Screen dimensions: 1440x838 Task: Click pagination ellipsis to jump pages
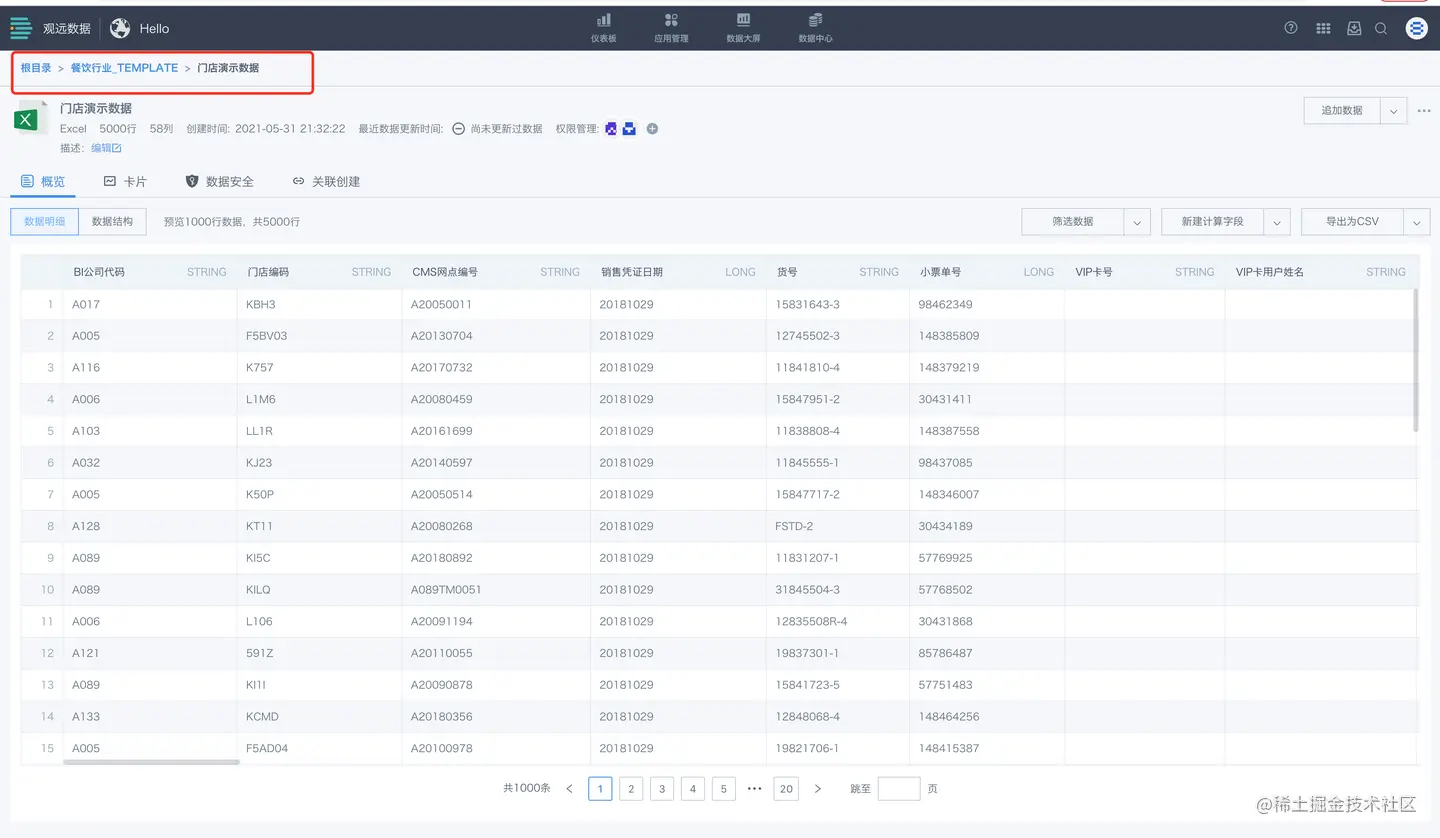755,789
